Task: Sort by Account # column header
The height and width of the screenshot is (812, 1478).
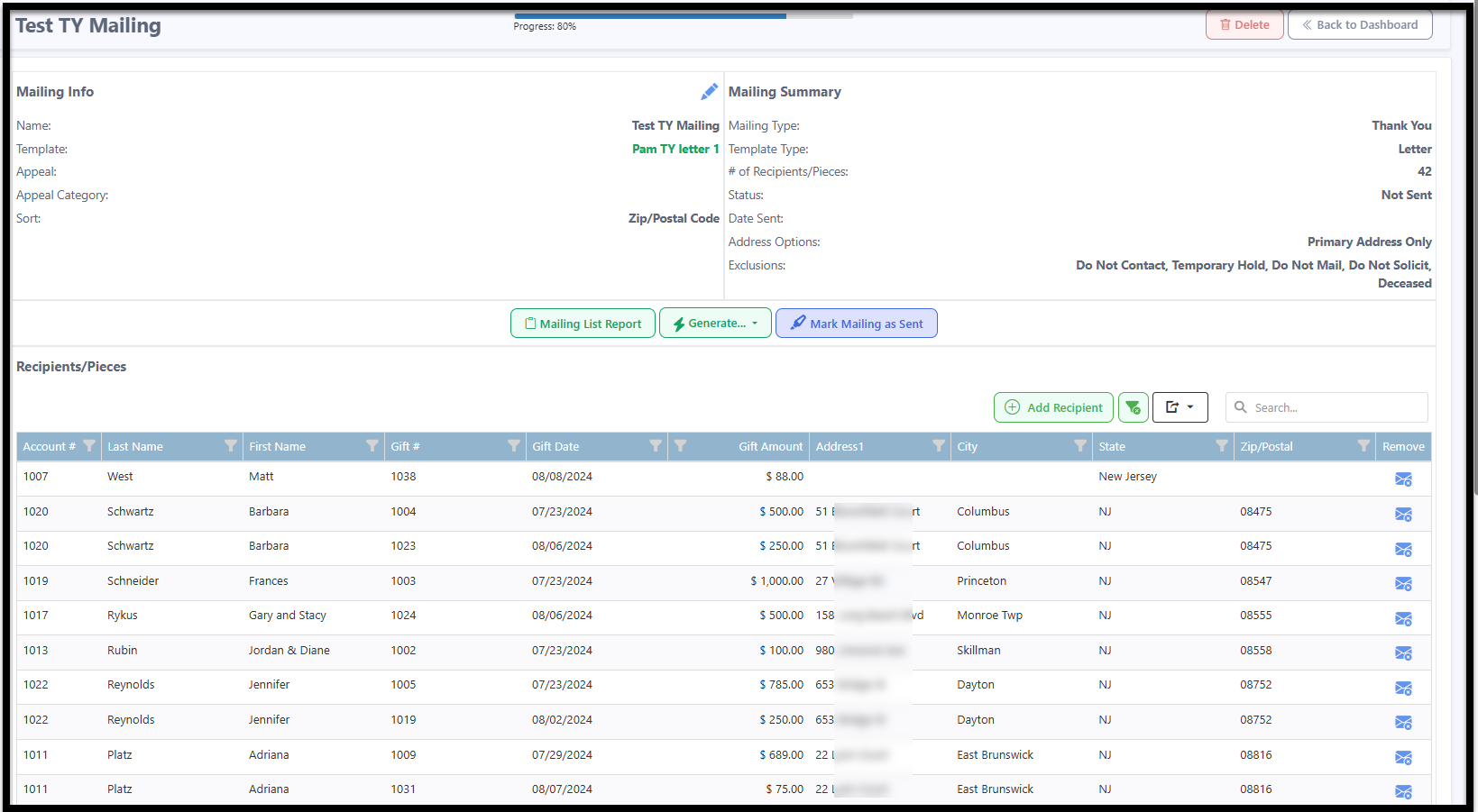Action: tap(50, 446)
